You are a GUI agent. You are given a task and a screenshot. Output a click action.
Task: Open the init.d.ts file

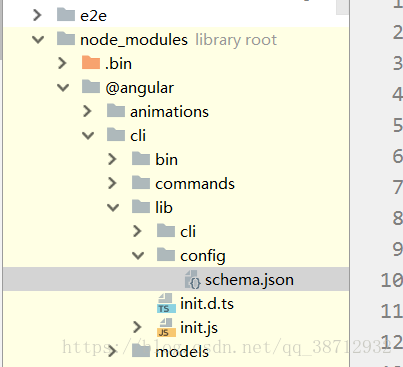207,304
